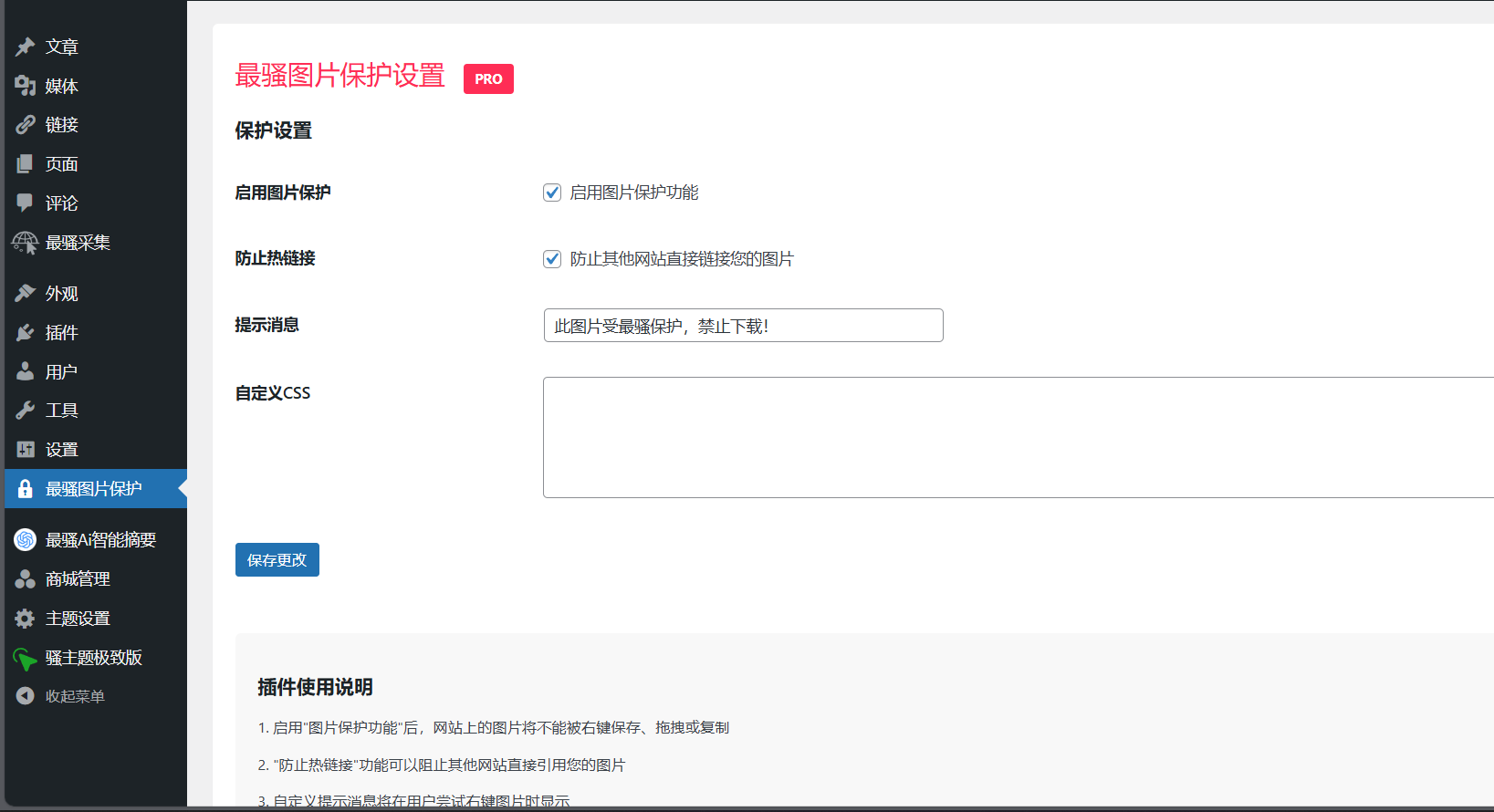Uncheck the 启用图片保护功能 checkbox
Viewport: 1494px width, 812px height.
coord(552,193)
